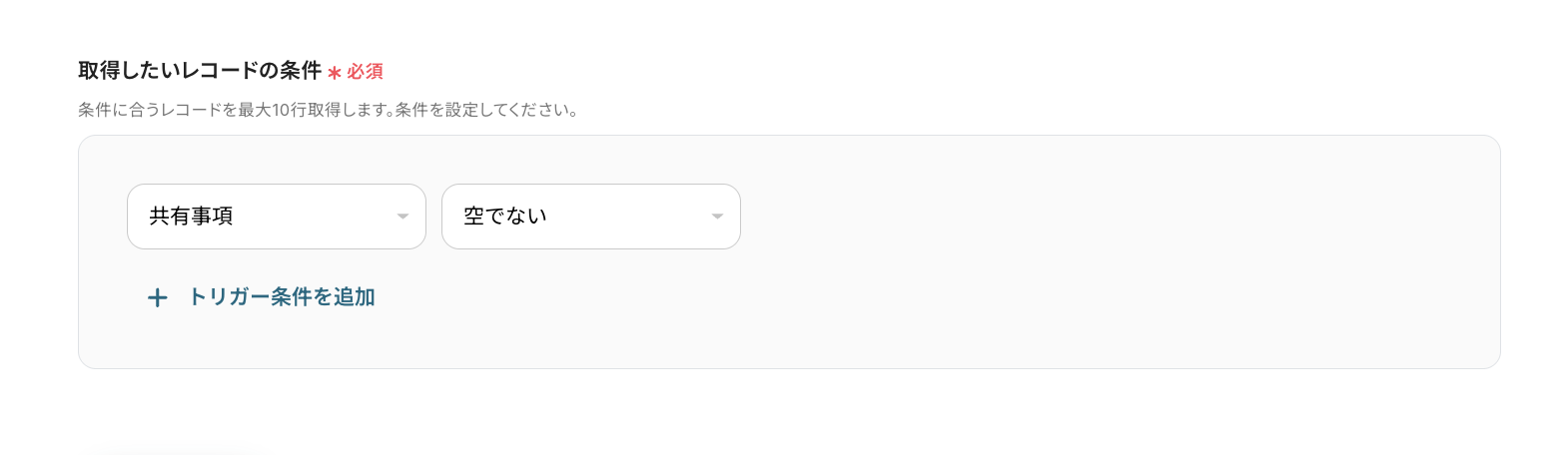The width and height of the screenshot is (1568, 455).
Task: Click left edge of 共有事項 select box
Action: (x=135, y=217)
